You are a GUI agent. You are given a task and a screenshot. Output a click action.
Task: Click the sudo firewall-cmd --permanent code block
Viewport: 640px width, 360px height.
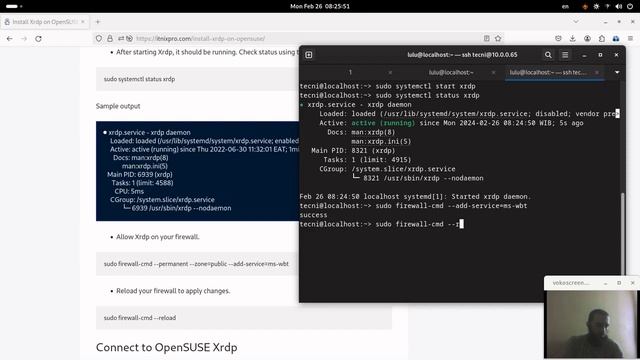pos(198,264)
